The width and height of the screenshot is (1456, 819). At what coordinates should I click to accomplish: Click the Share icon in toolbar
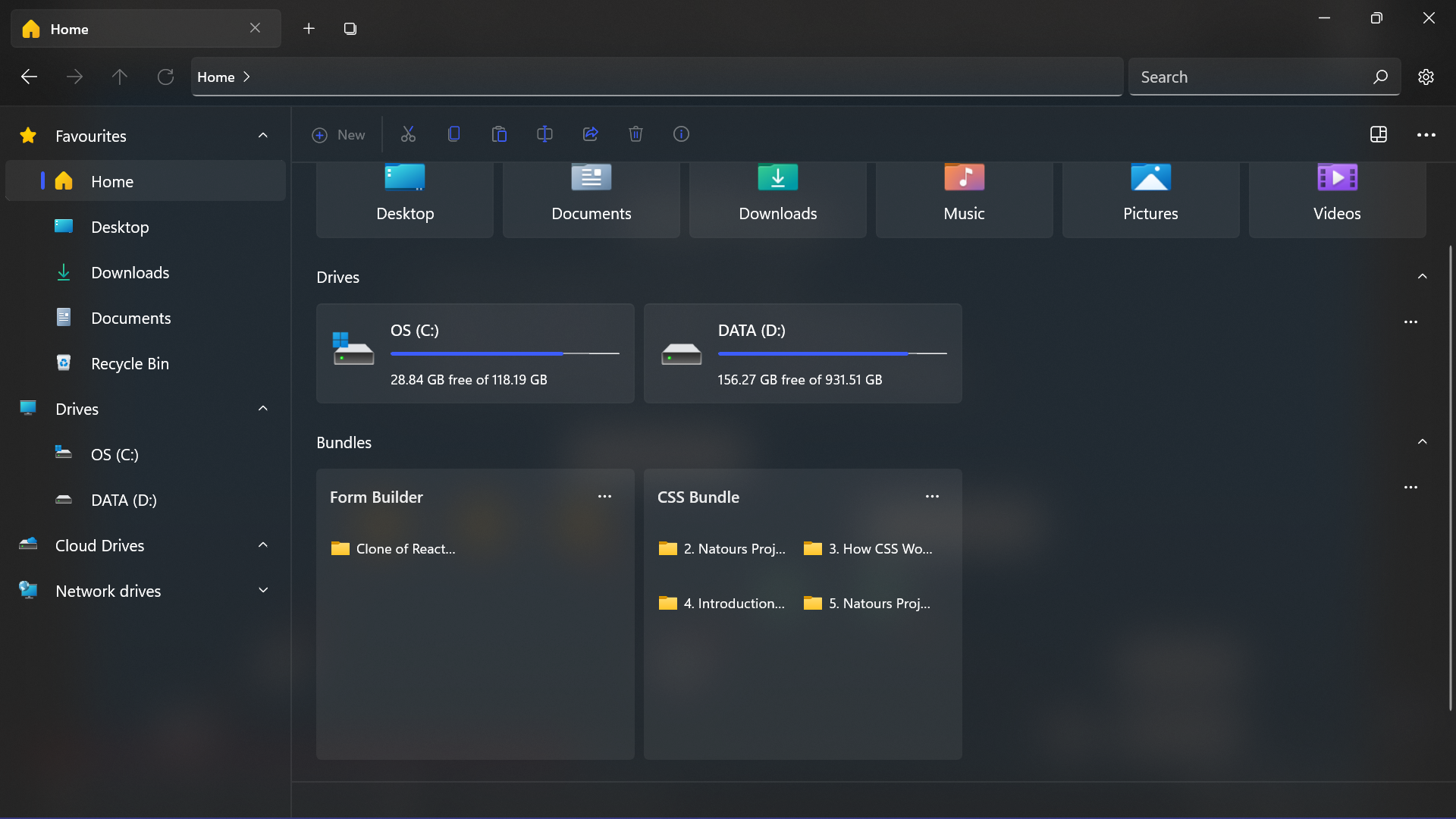click(590, 134)
